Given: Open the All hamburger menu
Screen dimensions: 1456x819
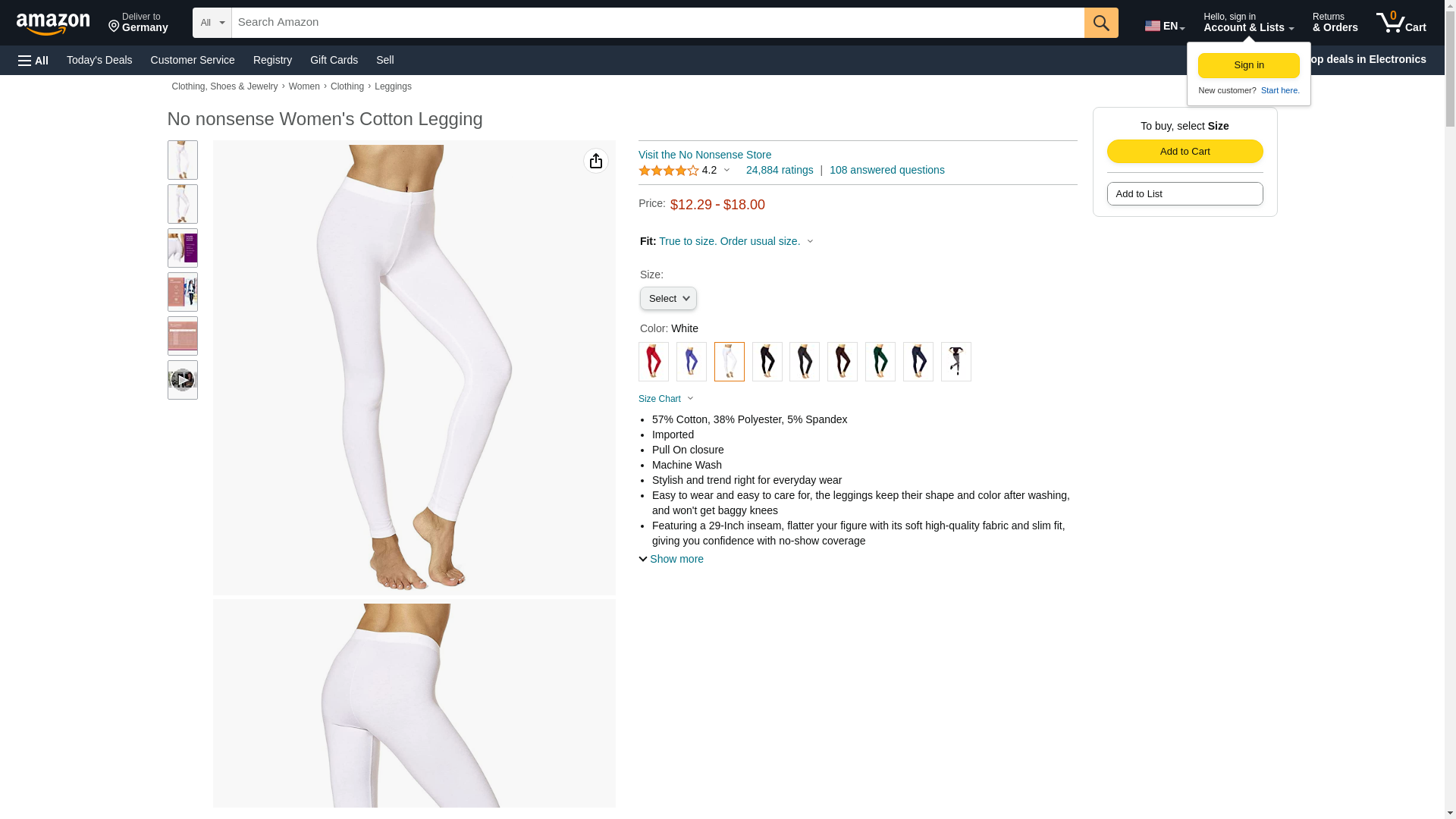Looking at the screenshot, I should (33, 61).
